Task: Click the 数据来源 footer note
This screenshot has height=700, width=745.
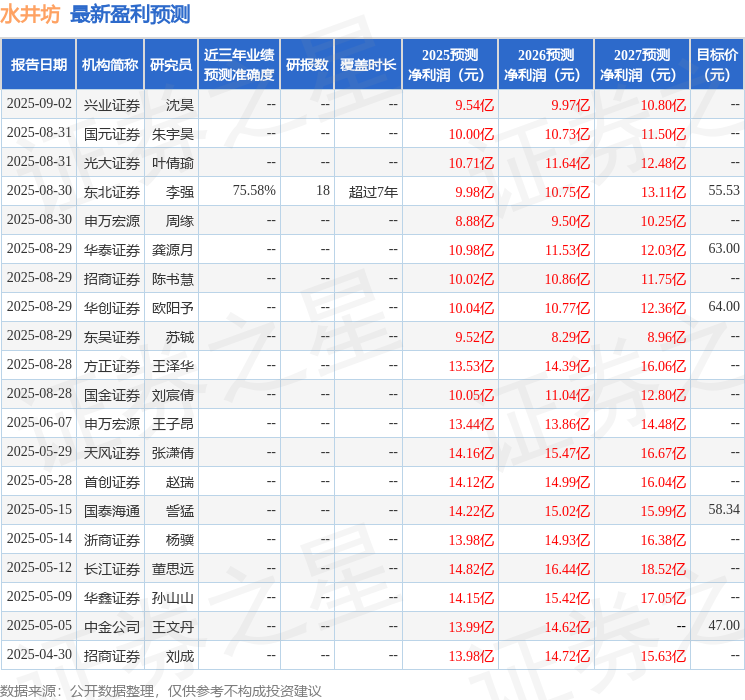Action: (x=161, y=691)
